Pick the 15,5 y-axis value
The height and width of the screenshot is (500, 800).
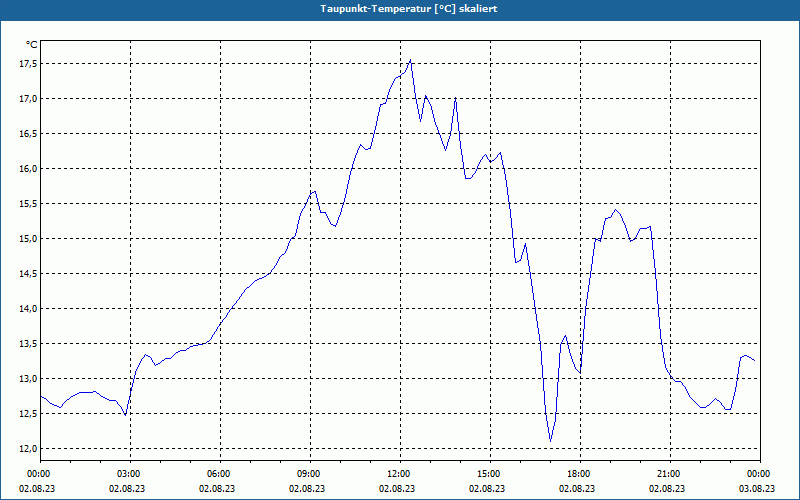pyautogui.click(x=29, y=204)
